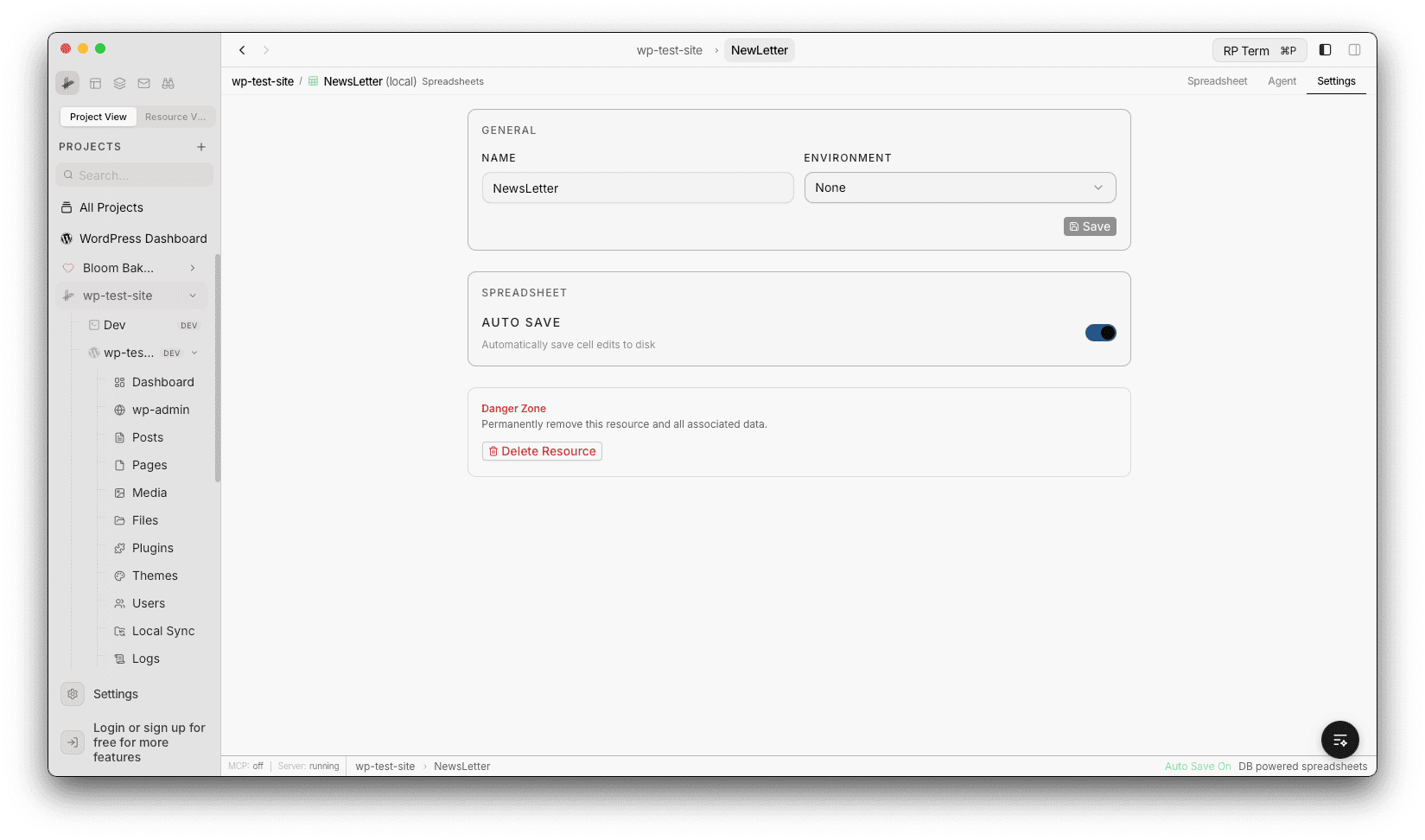Screen dimensions: 1425x840
Task: Toggle the left panel visibility icon
Action: coord(1325,49)
